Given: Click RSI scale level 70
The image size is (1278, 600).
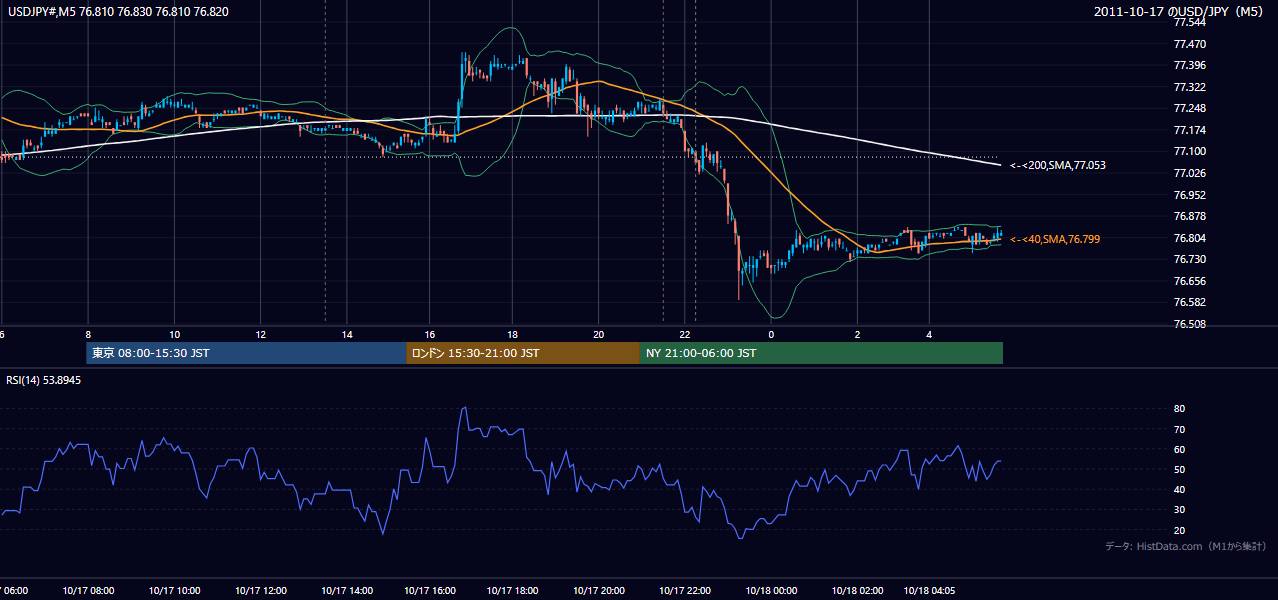Looking at the screenshot, I should point(1179,429).
